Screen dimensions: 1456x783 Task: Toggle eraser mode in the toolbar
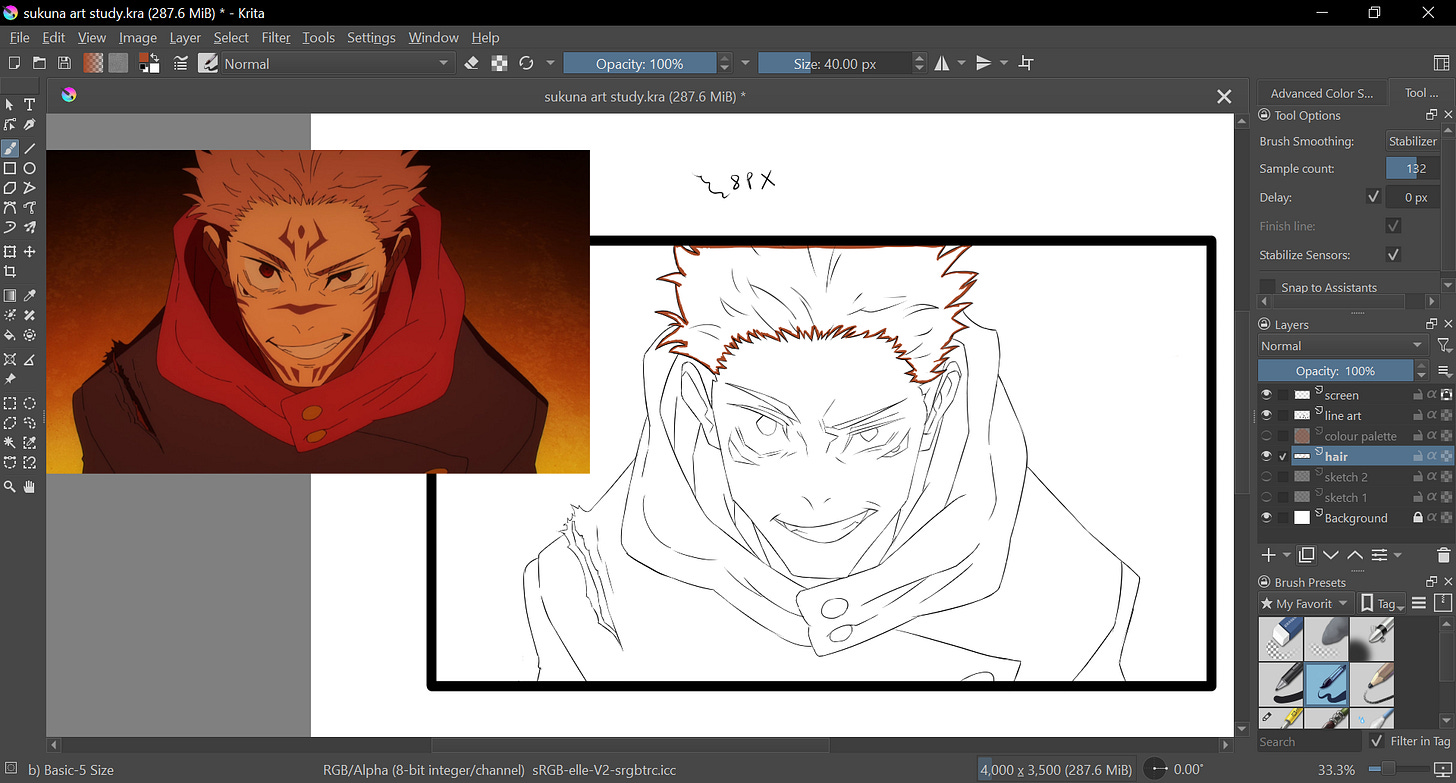tap(473, 63)
